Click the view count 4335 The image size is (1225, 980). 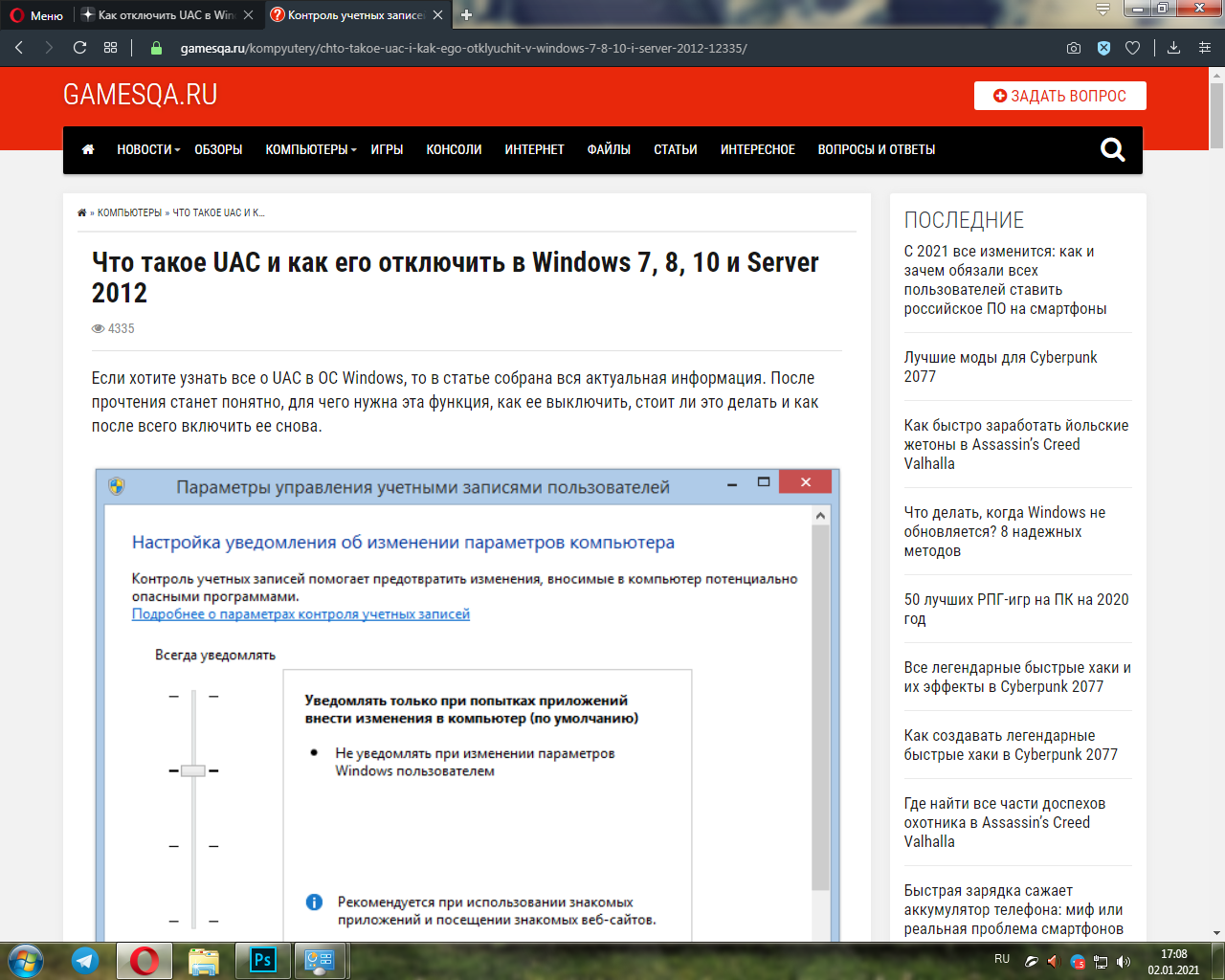tap(113, 328)
